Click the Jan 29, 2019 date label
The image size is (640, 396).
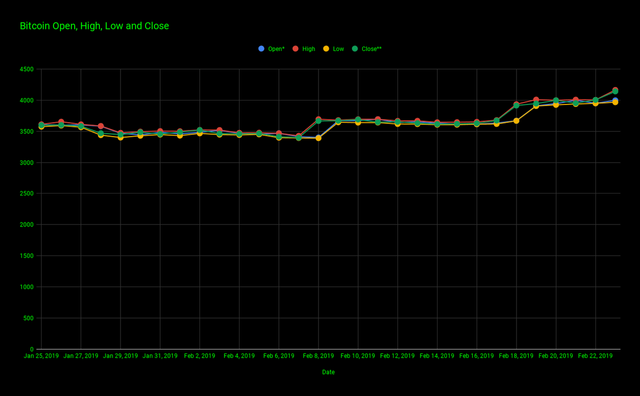[120, 356]
